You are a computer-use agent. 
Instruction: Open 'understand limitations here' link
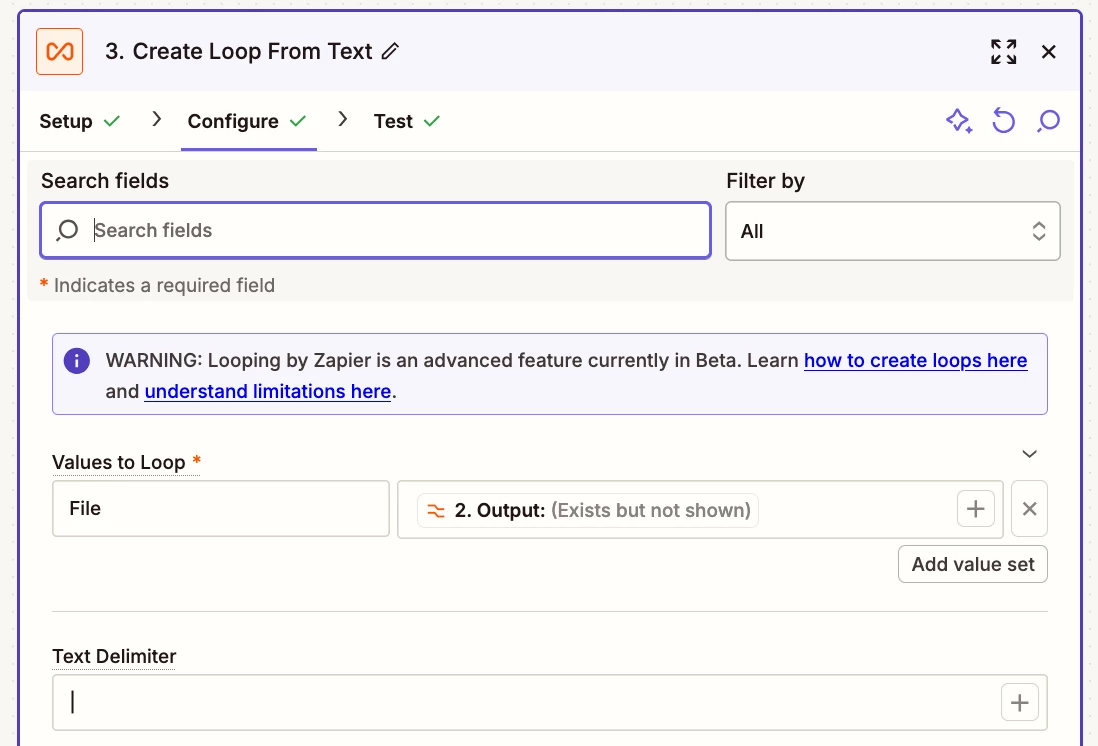pyautogui.click(x=267, y=391)
